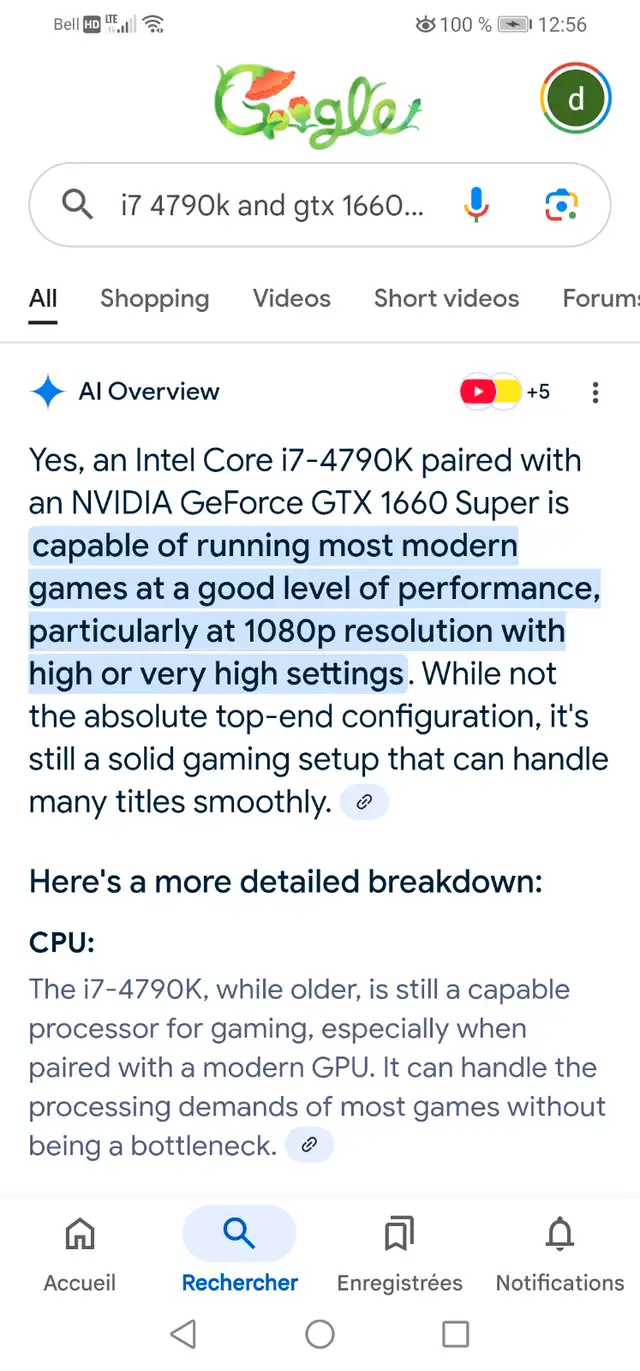Open the Short videos tab
Viewport: 640px width, 1371px height.
[x=446, y=298]
